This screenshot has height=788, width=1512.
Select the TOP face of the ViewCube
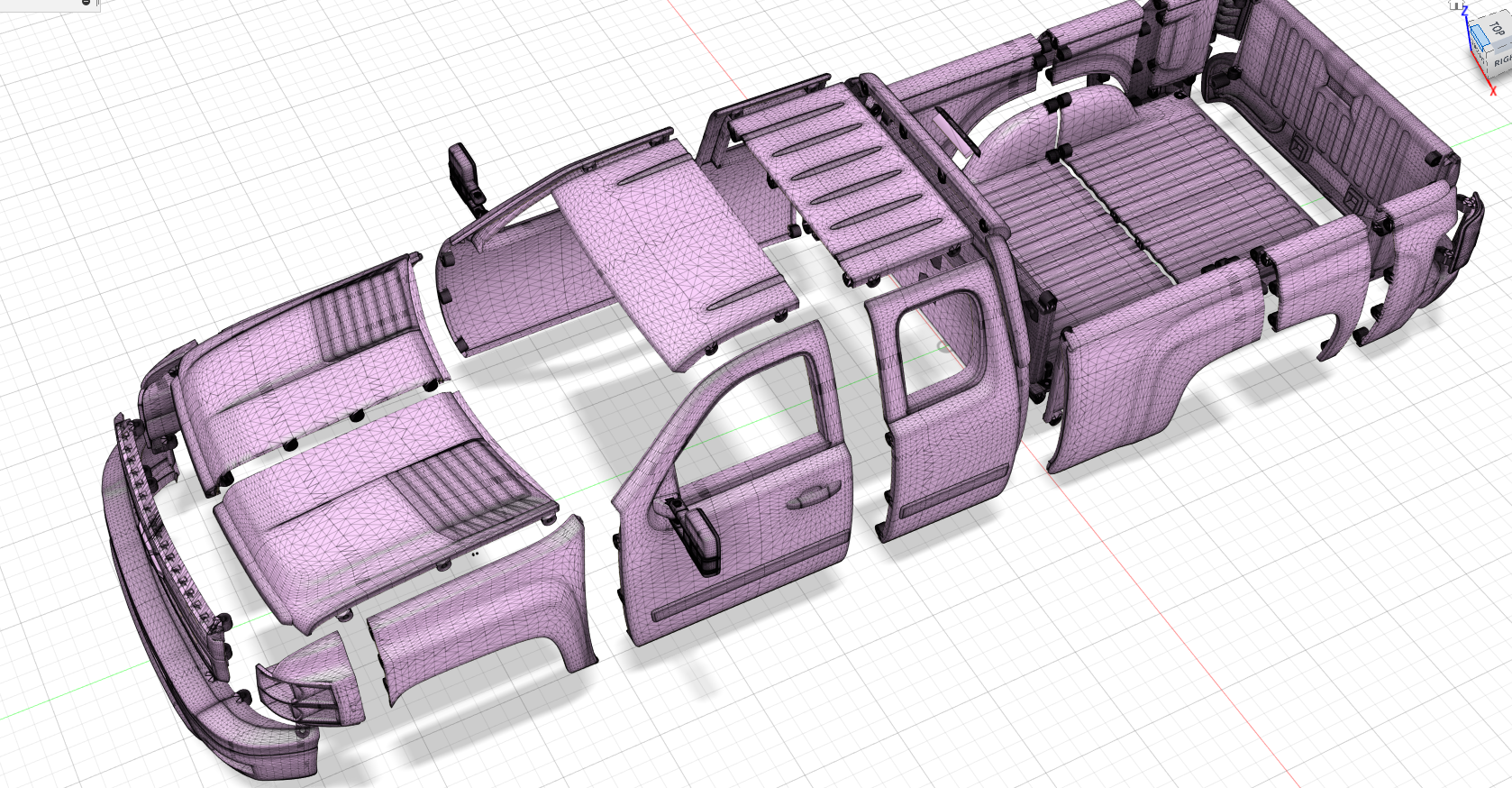1498,30
